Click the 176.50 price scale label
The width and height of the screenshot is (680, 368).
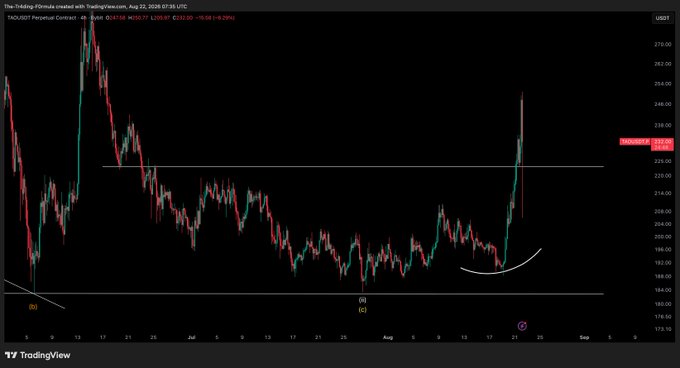pyautogui.click(x=662, y=316)
